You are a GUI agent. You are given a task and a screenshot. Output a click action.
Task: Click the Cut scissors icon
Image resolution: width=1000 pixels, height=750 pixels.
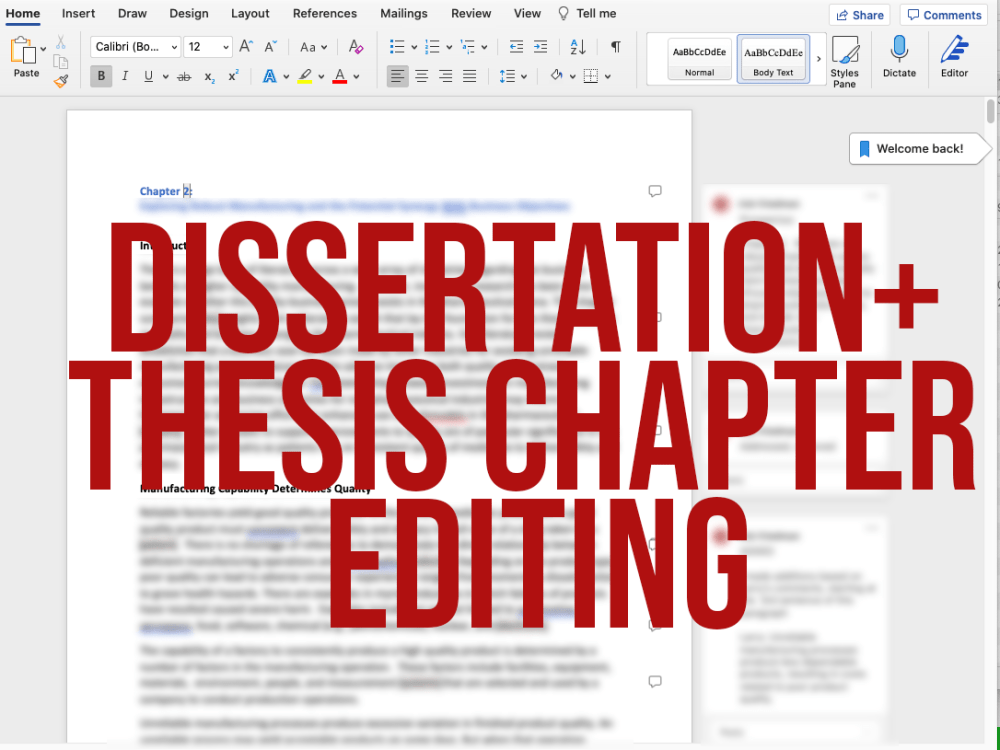(61, 43)
